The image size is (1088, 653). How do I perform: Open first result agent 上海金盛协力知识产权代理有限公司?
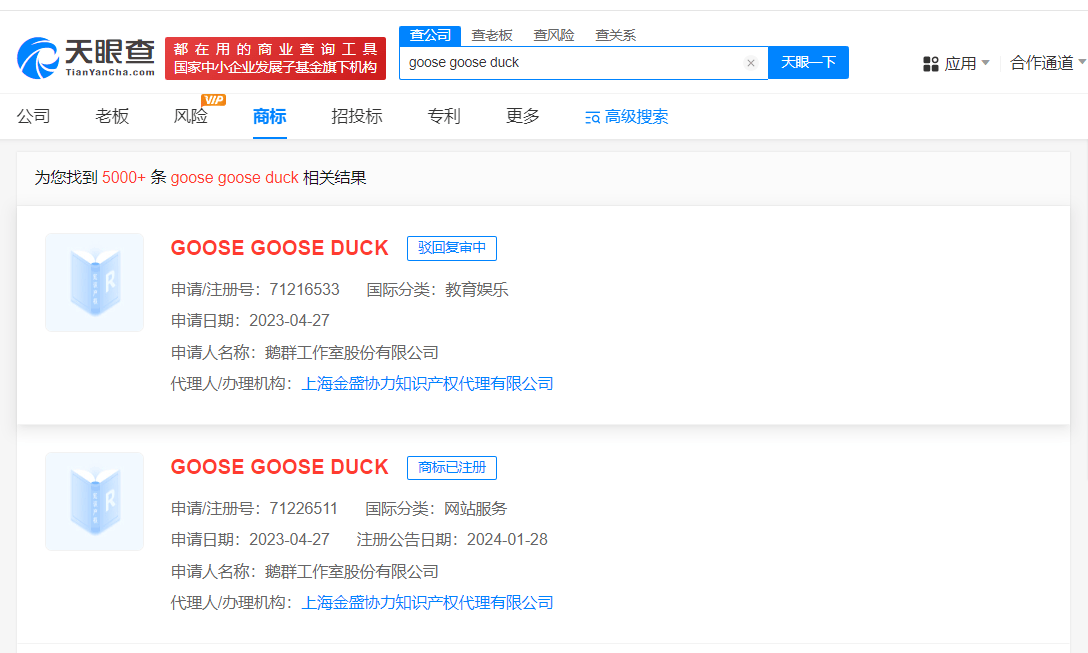[427, 384]
